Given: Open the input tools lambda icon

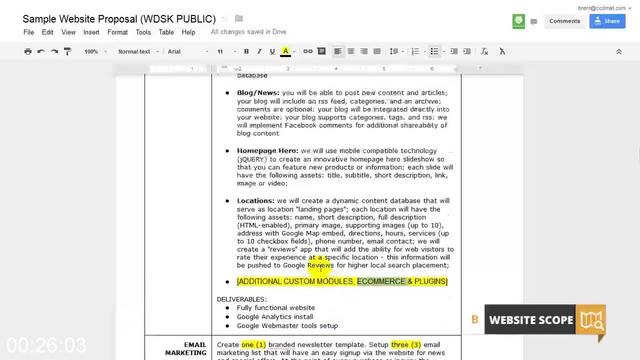Looking at the screenshot, I should [x=502, y=51].
